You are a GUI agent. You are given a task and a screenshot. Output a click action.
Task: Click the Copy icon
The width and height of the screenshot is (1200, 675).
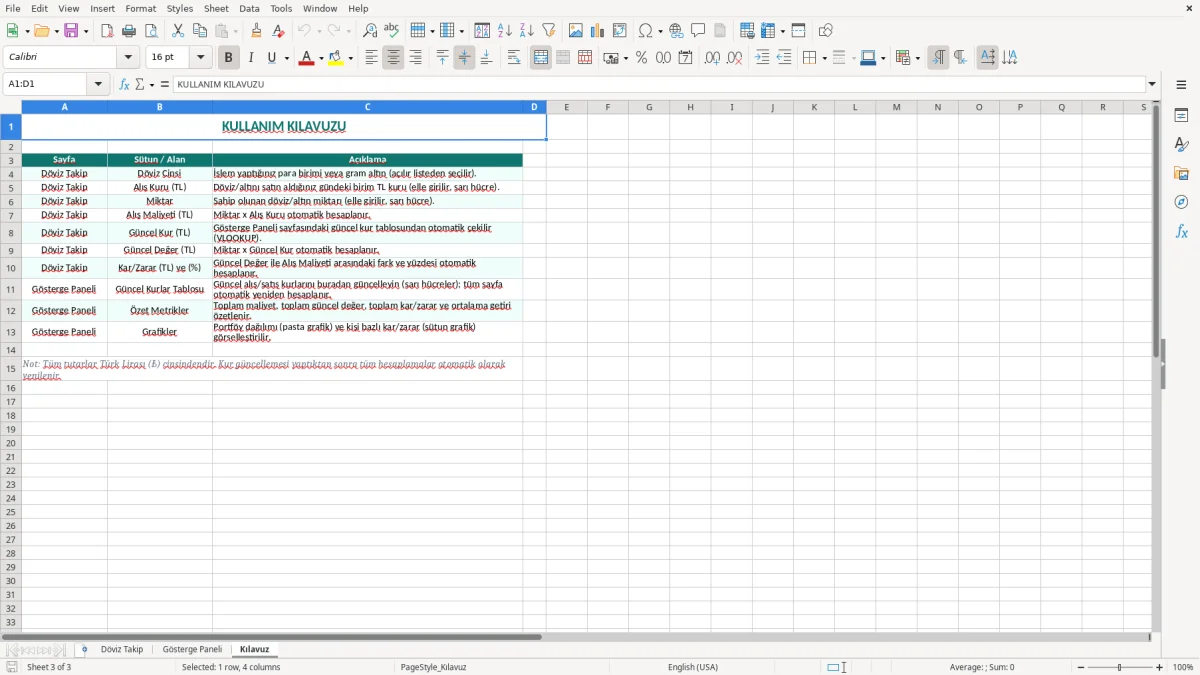(x=200, y=31)
